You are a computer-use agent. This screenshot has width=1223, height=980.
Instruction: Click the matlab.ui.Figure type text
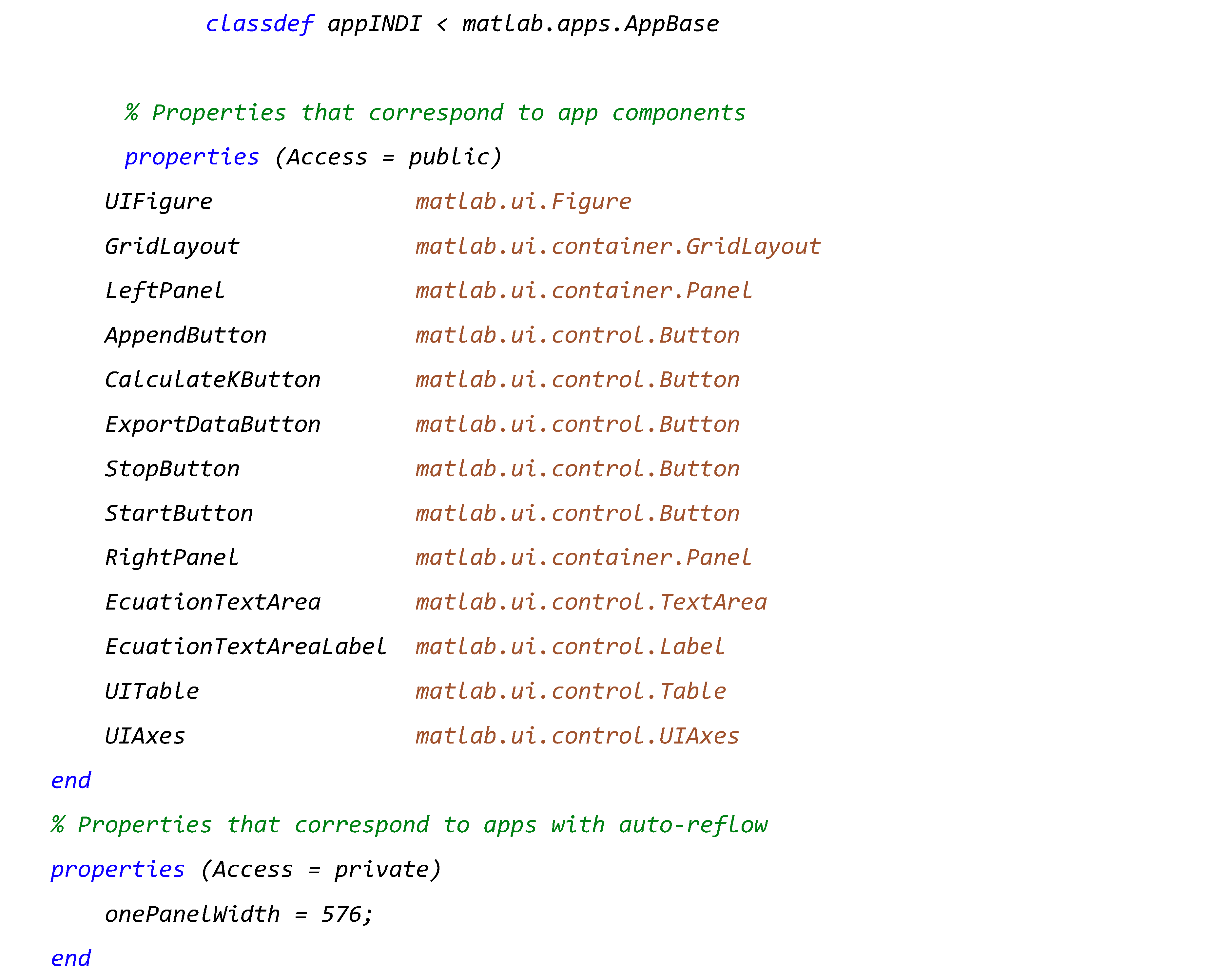click(x=523, y=202)
